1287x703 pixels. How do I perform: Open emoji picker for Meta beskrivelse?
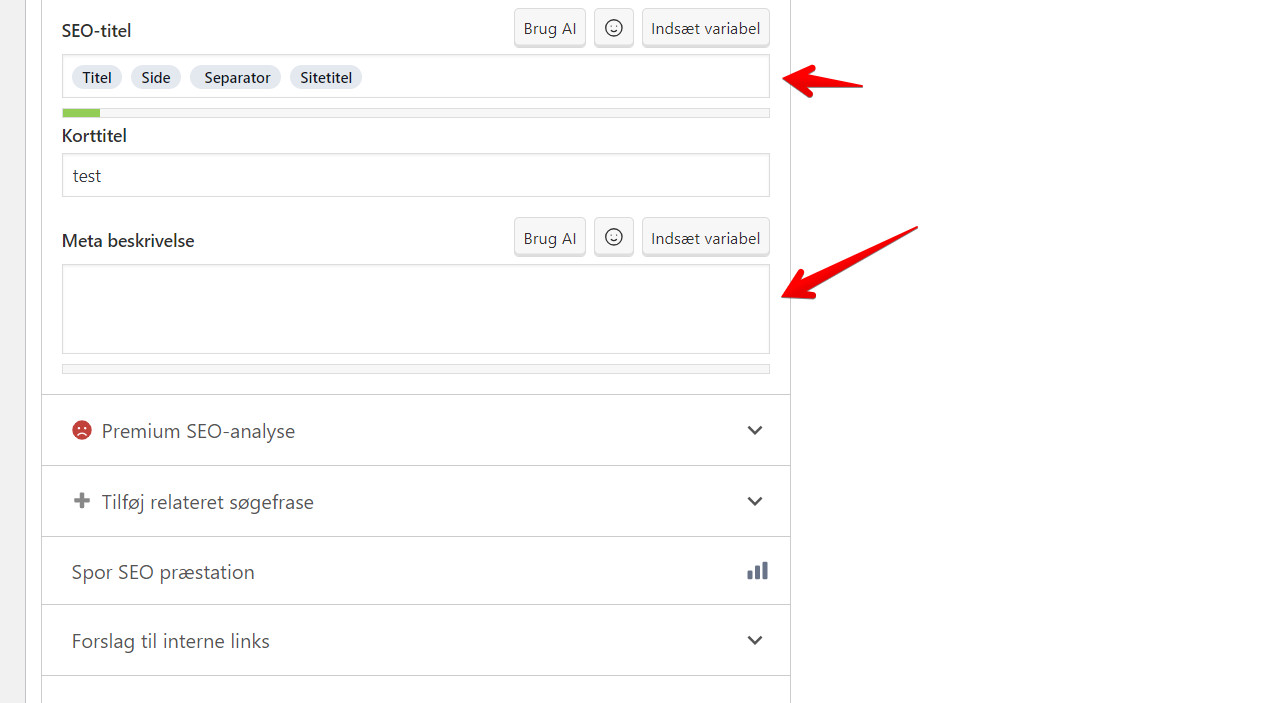[x=614, y=238]
